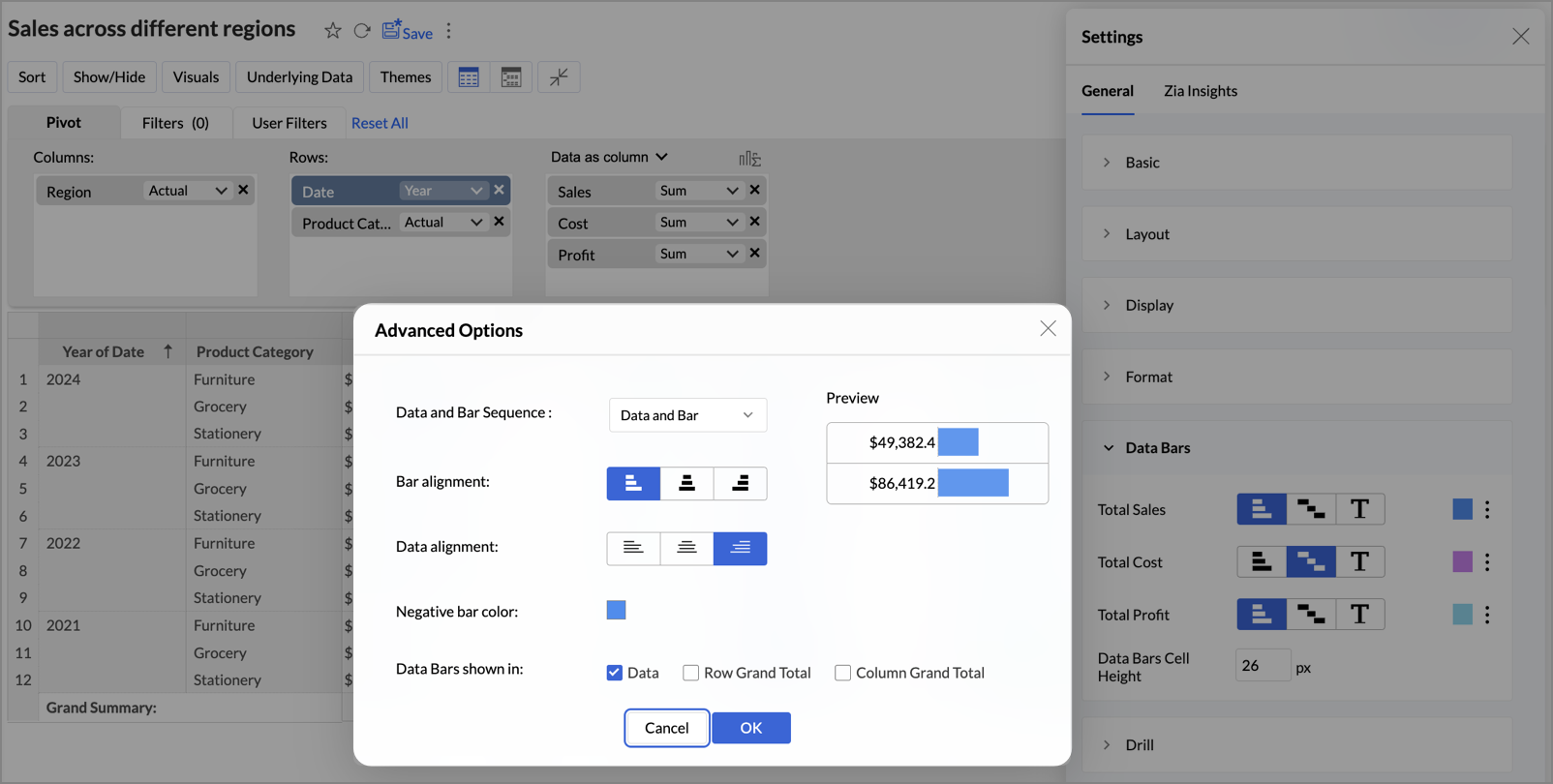Select text-only icon for Total Sales
Image resolution: width=1553 pixels, height=784 pixels.
[x=1359, y=509]
